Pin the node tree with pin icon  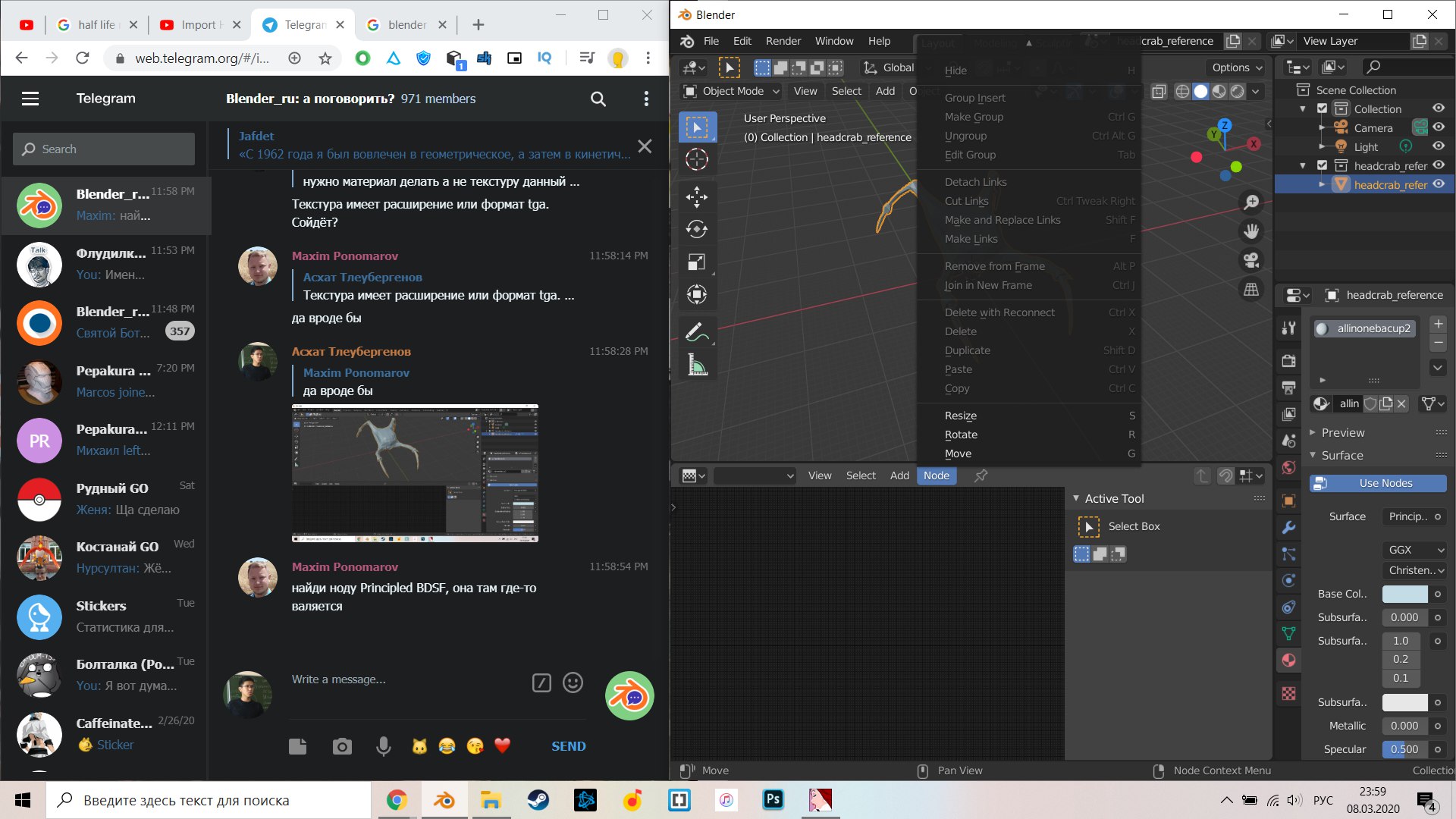click(x=981, y=475)
